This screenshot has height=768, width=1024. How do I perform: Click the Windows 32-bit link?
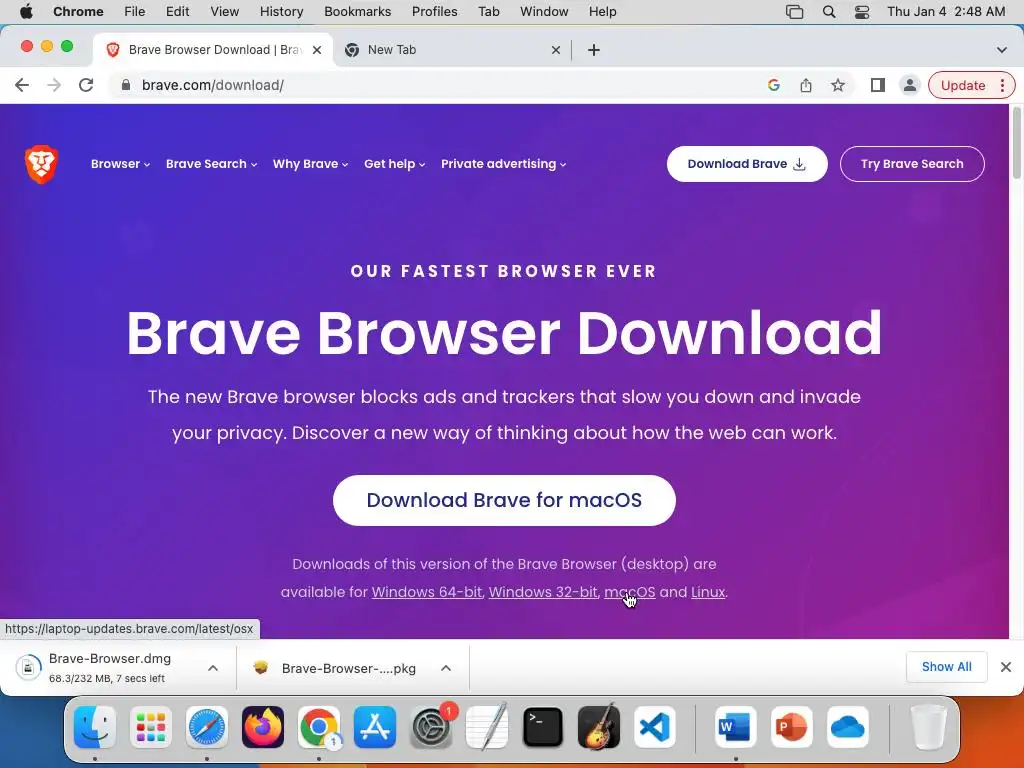(x=543, y=592)
